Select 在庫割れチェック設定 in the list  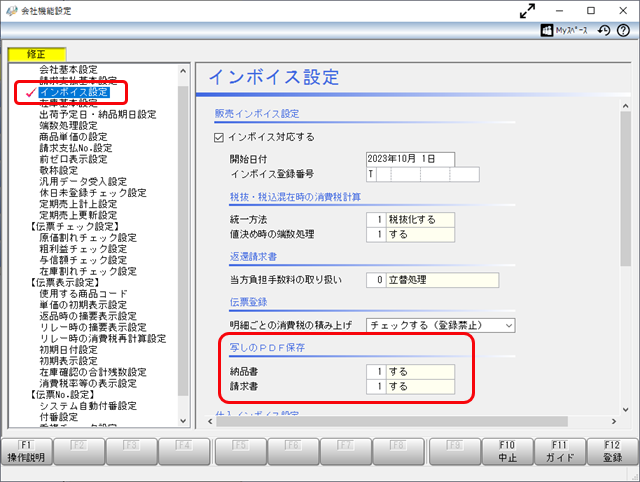(88, 271)
